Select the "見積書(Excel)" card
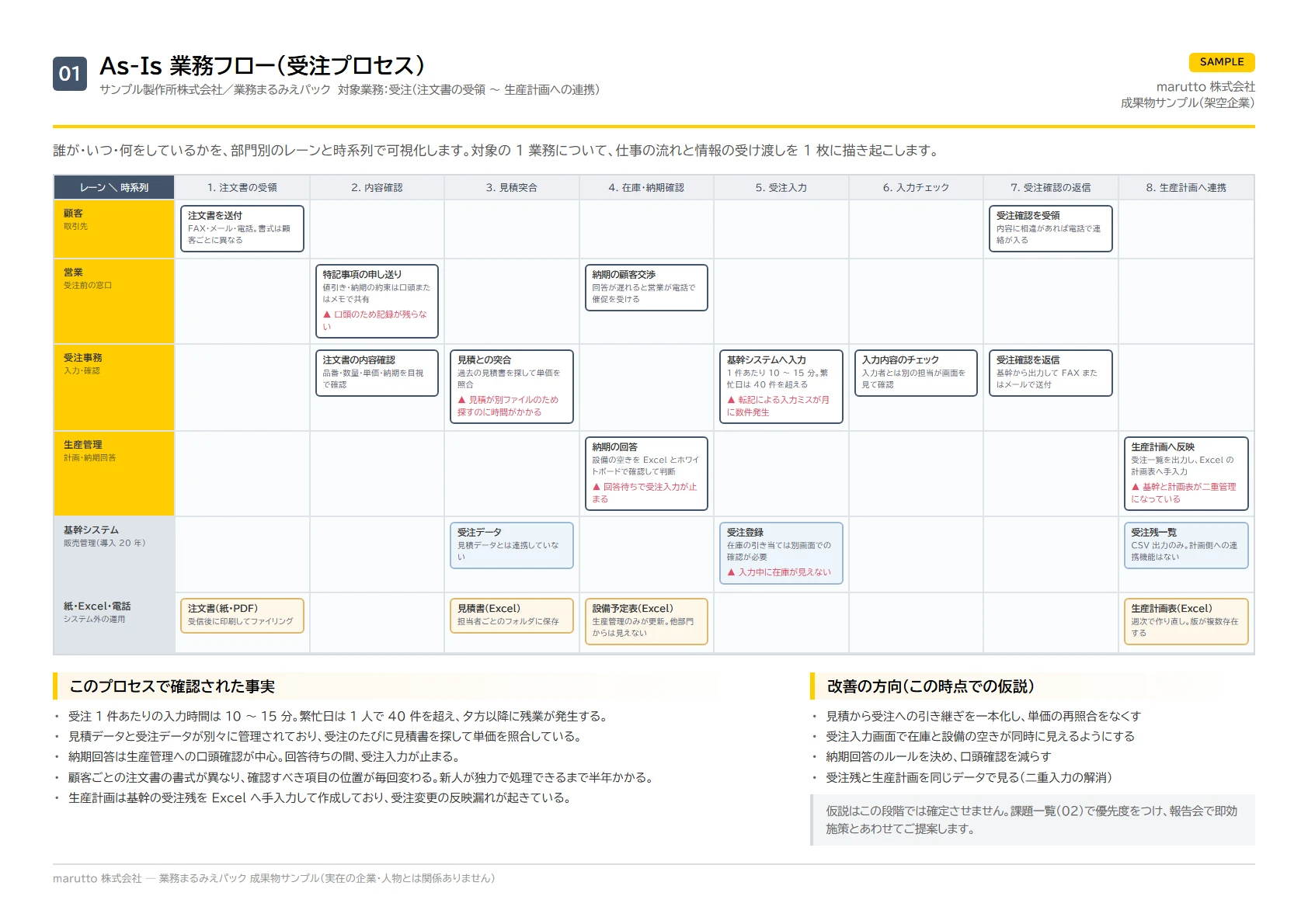Image resolution: width=1308 pixels, height=924 pixels. click(x=512, y=616)
